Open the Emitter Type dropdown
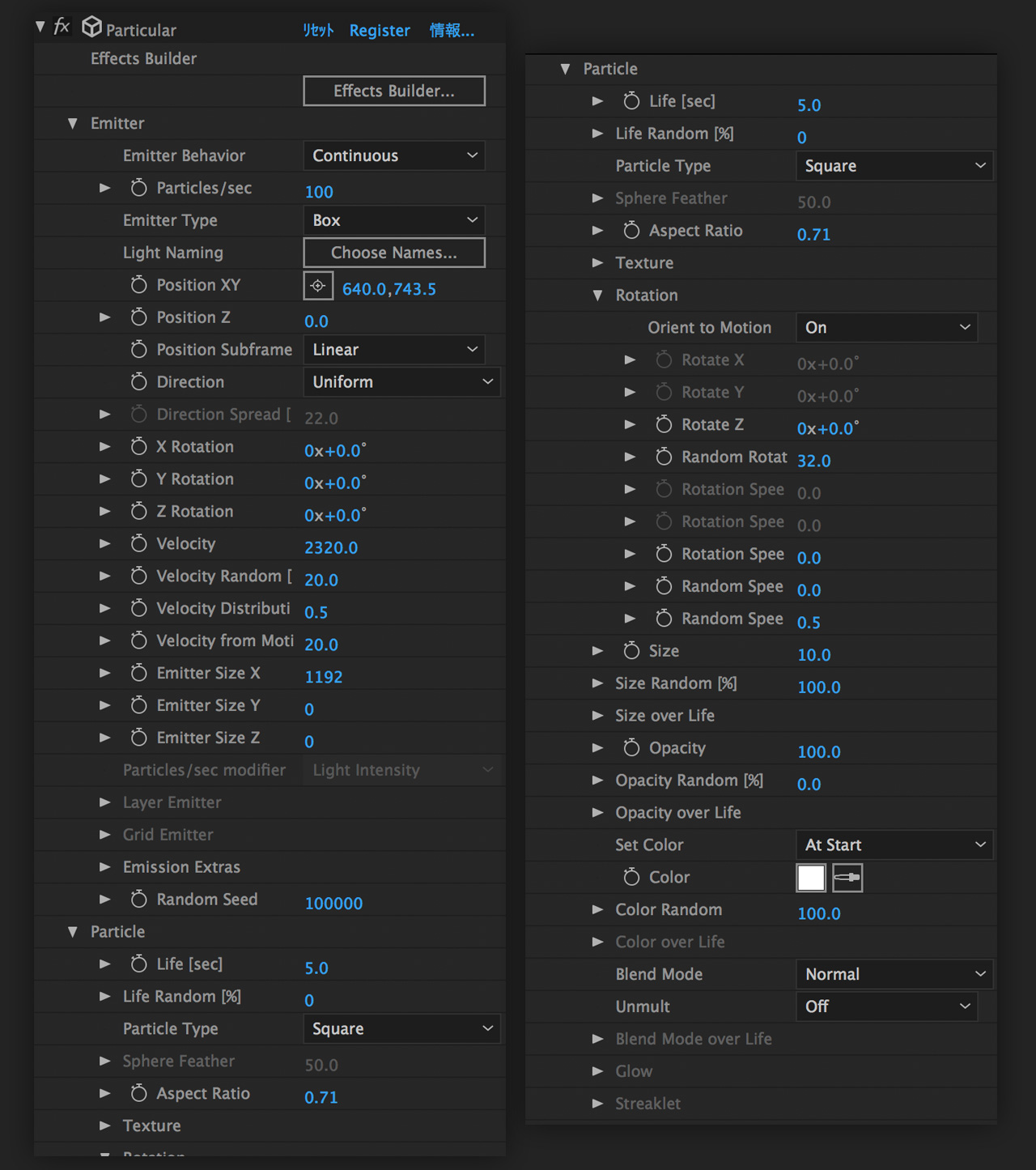The image size is (1036, 1170). point(394,220)
